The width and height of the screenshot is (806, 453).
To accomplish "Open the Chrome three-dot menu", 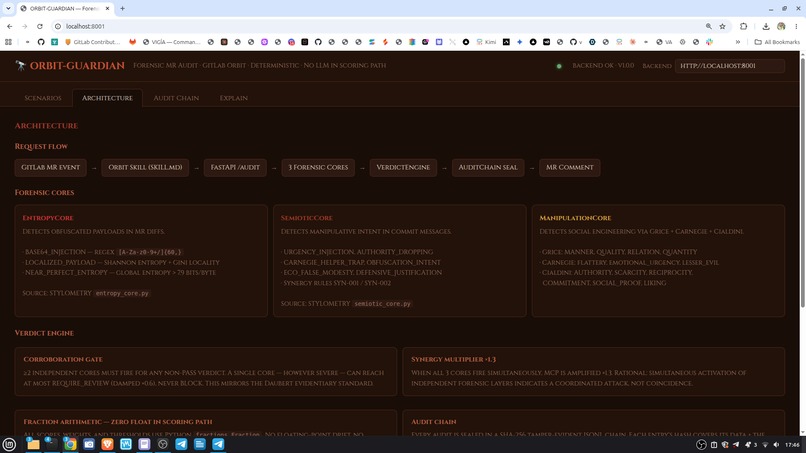I will pos(796,26).
